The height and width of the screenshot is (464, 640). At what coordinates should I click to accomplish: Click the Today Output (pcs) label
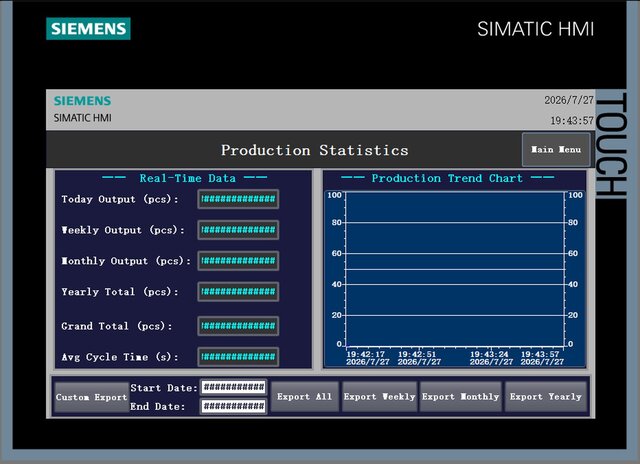(120, 199)
